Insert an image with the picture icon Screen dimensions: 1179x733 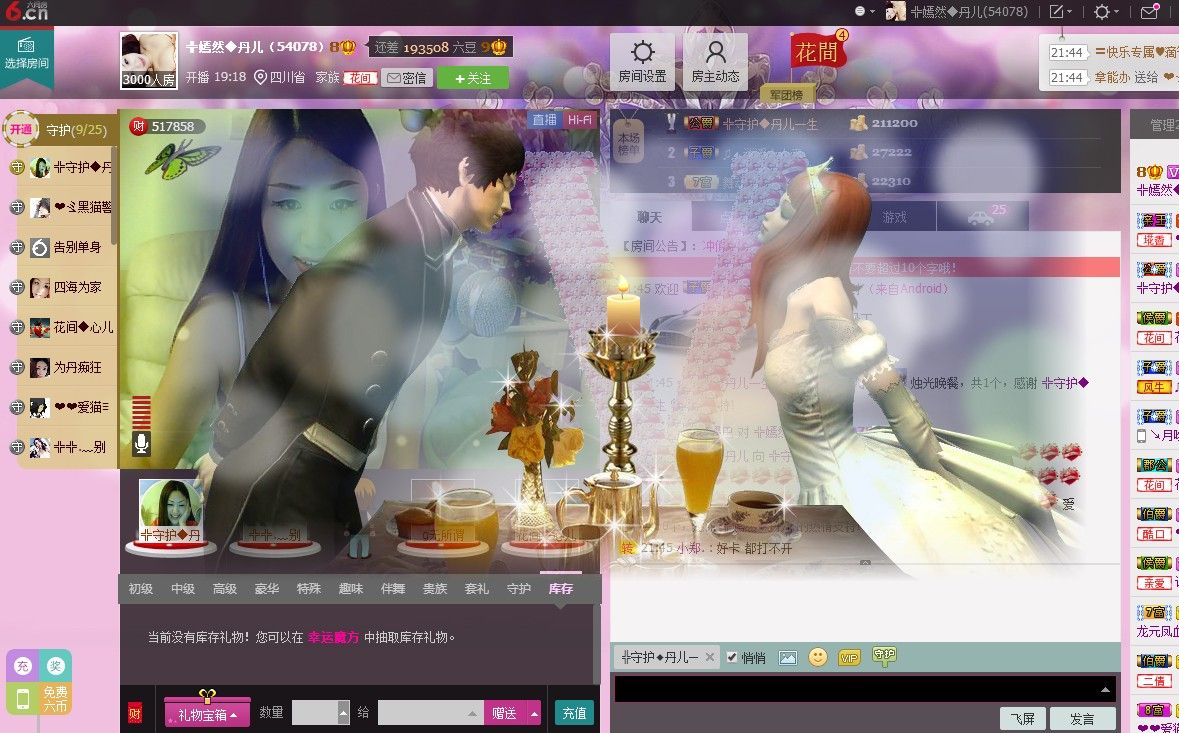[x=787, y=658]
